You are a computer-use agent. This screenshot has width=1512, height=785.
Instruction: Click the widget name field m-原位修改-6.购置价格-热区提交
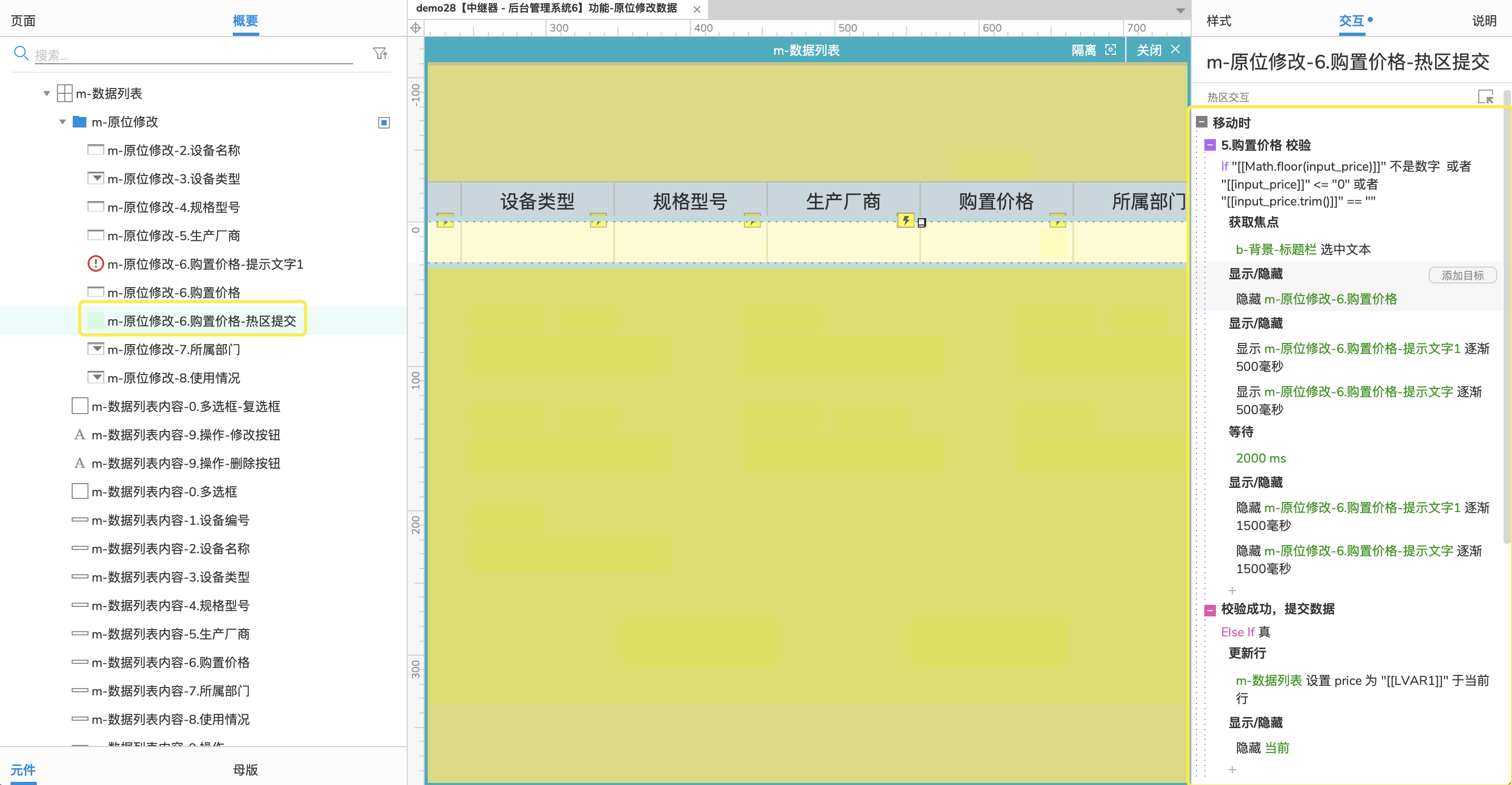coord(1348,61)
